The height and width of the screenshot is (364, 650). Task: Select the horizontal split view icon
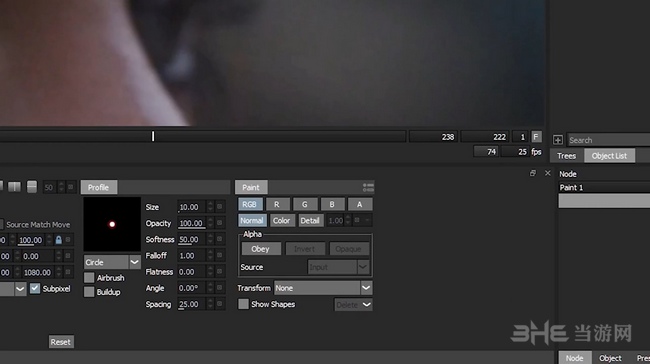click(32, 187)
